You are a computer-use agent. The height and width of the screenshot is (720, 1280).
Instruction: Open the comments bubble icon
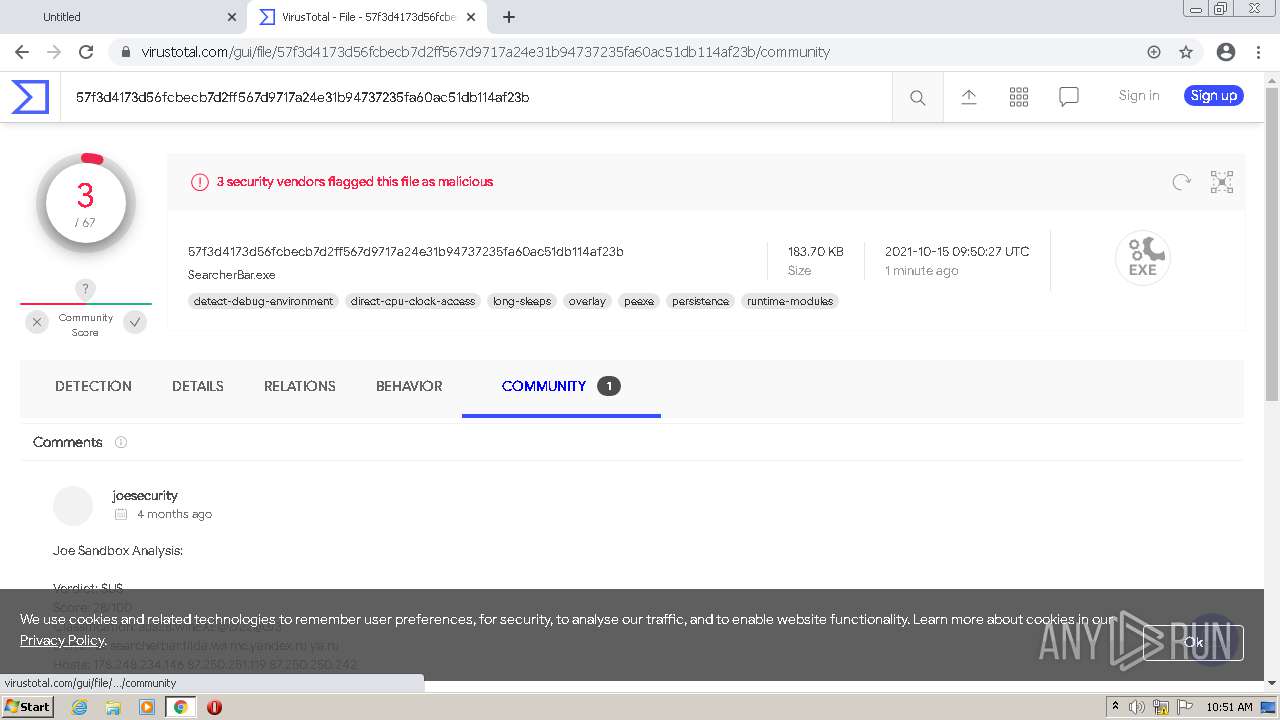point(1068,97)
